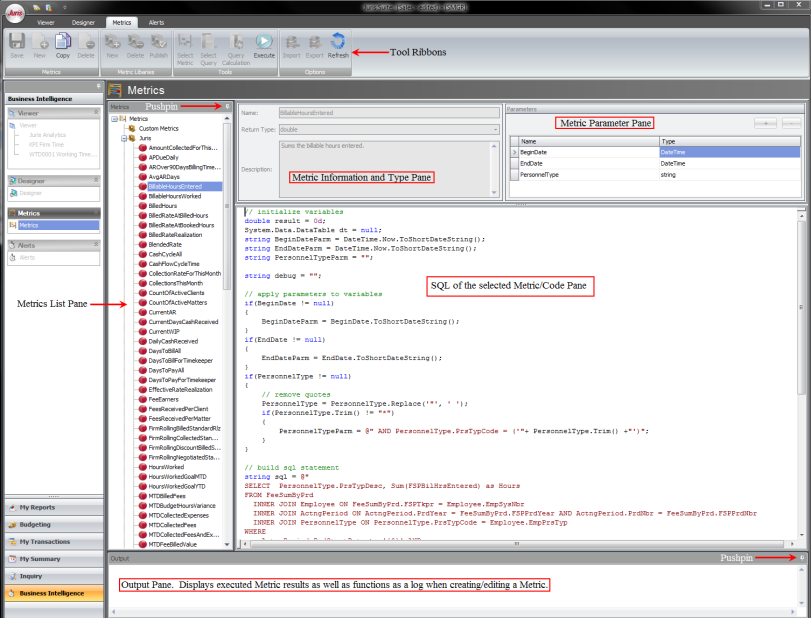Click the Export icon in Options
The height and width of the screenshot is (618, 811).
coord(315,43)
